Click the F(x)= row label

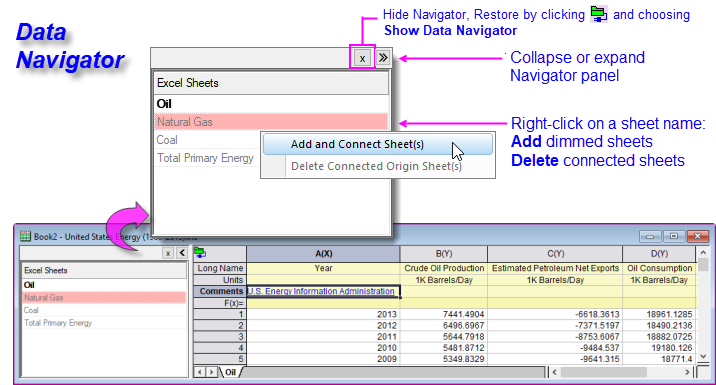tap(220, 303)
